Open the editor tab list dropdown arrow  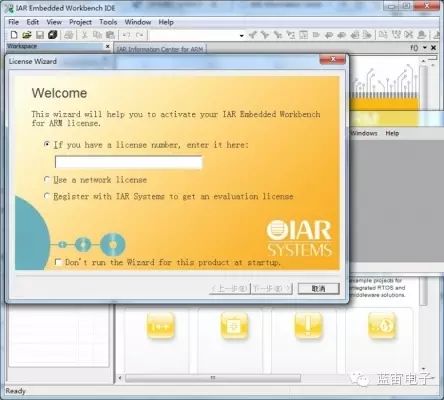pos(425,48)
